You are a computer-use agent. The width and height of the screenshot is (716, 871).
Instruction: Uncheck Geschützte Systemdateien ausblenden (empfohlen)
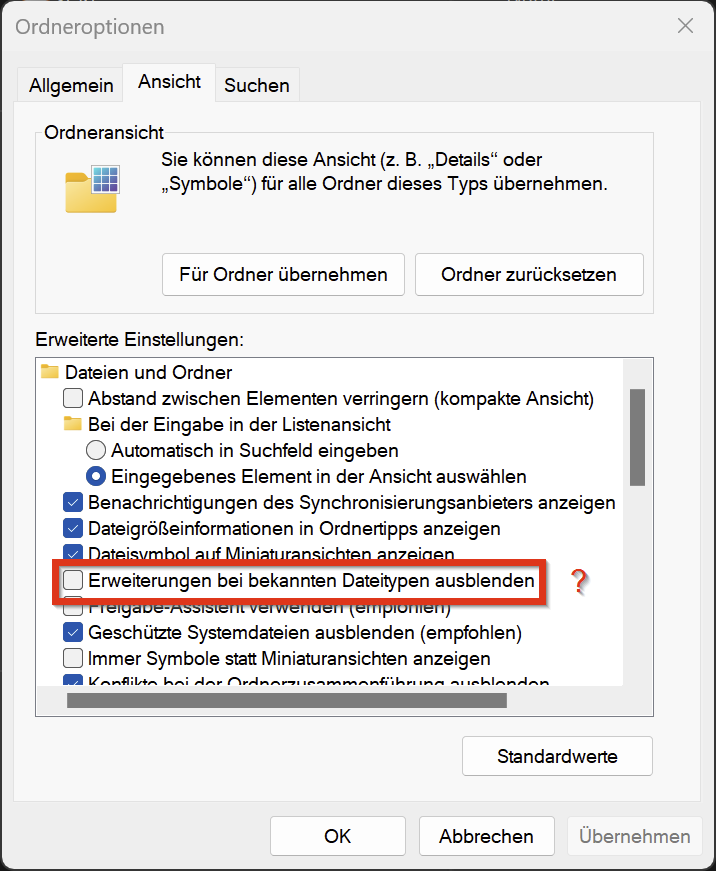[x=73, y=632]
